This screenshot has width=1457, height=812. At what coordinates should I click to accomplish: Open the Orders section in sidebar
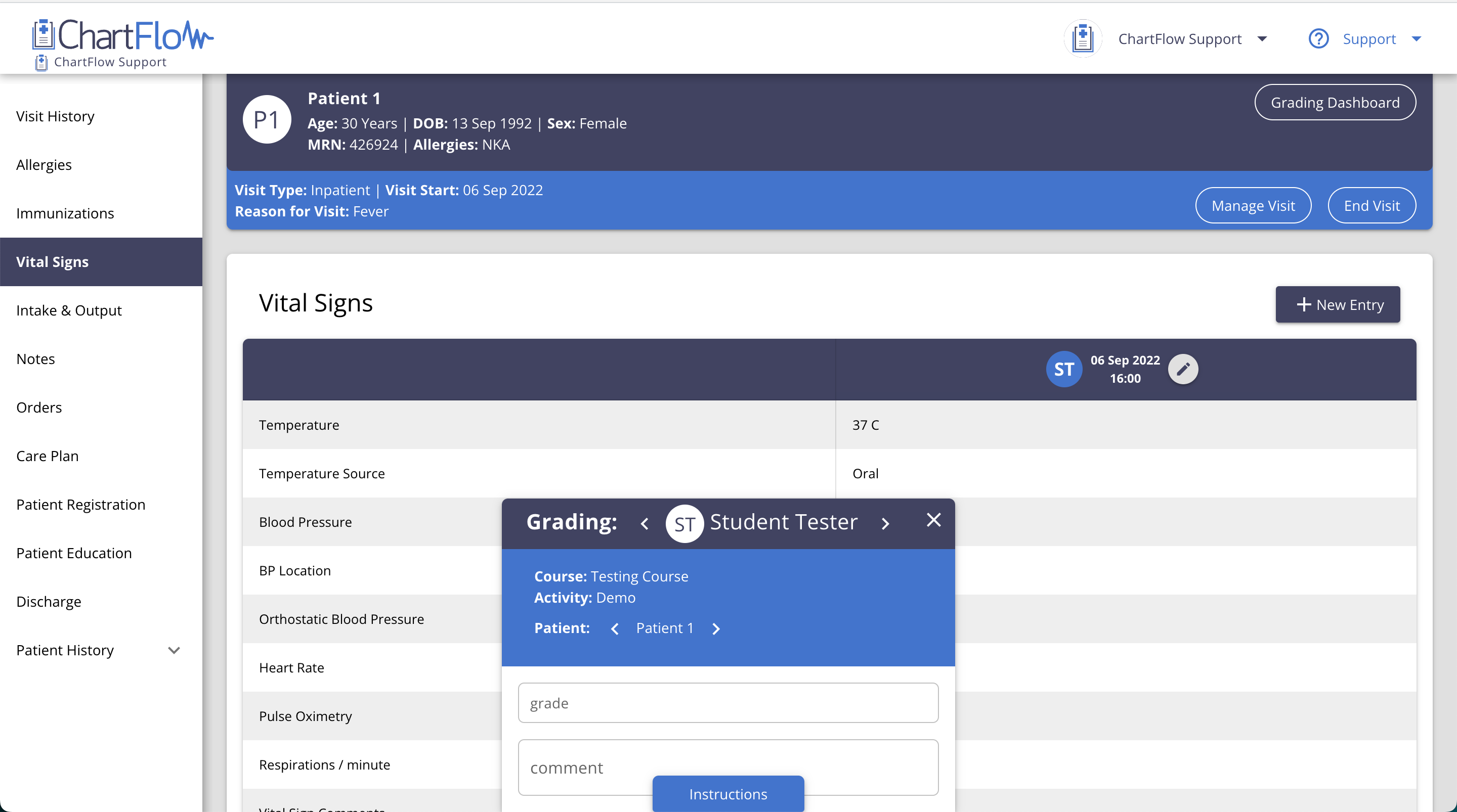coord(39,407)
